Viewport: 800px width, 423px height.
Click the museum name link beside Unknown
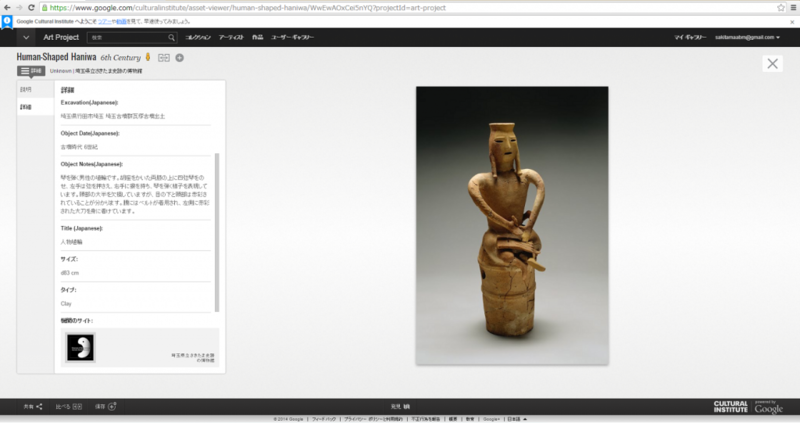coord(109,71)
